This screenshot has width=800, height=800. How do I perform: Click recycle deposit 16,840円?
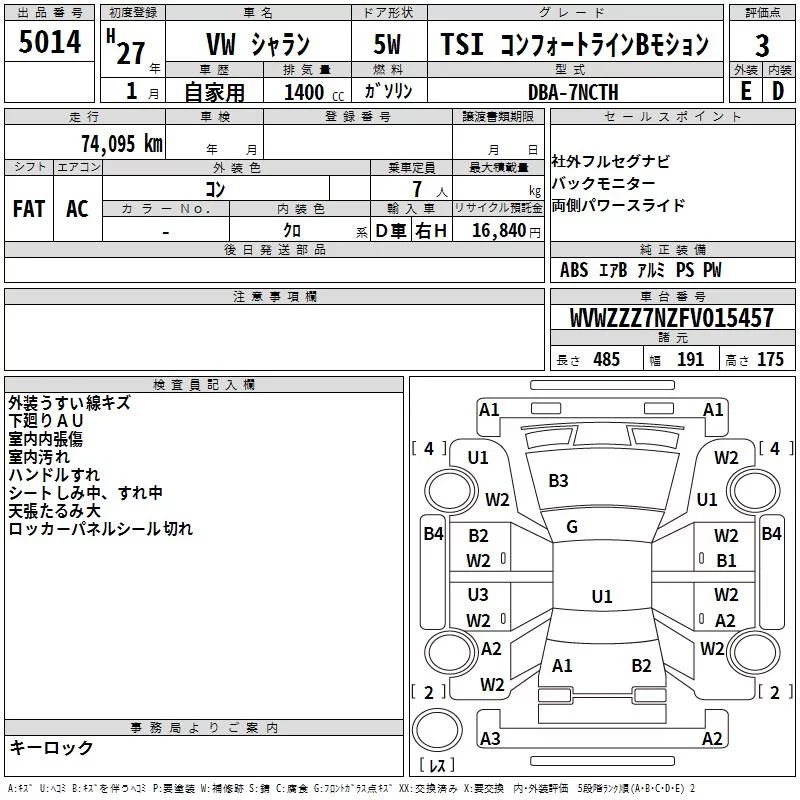pos(506,231)
